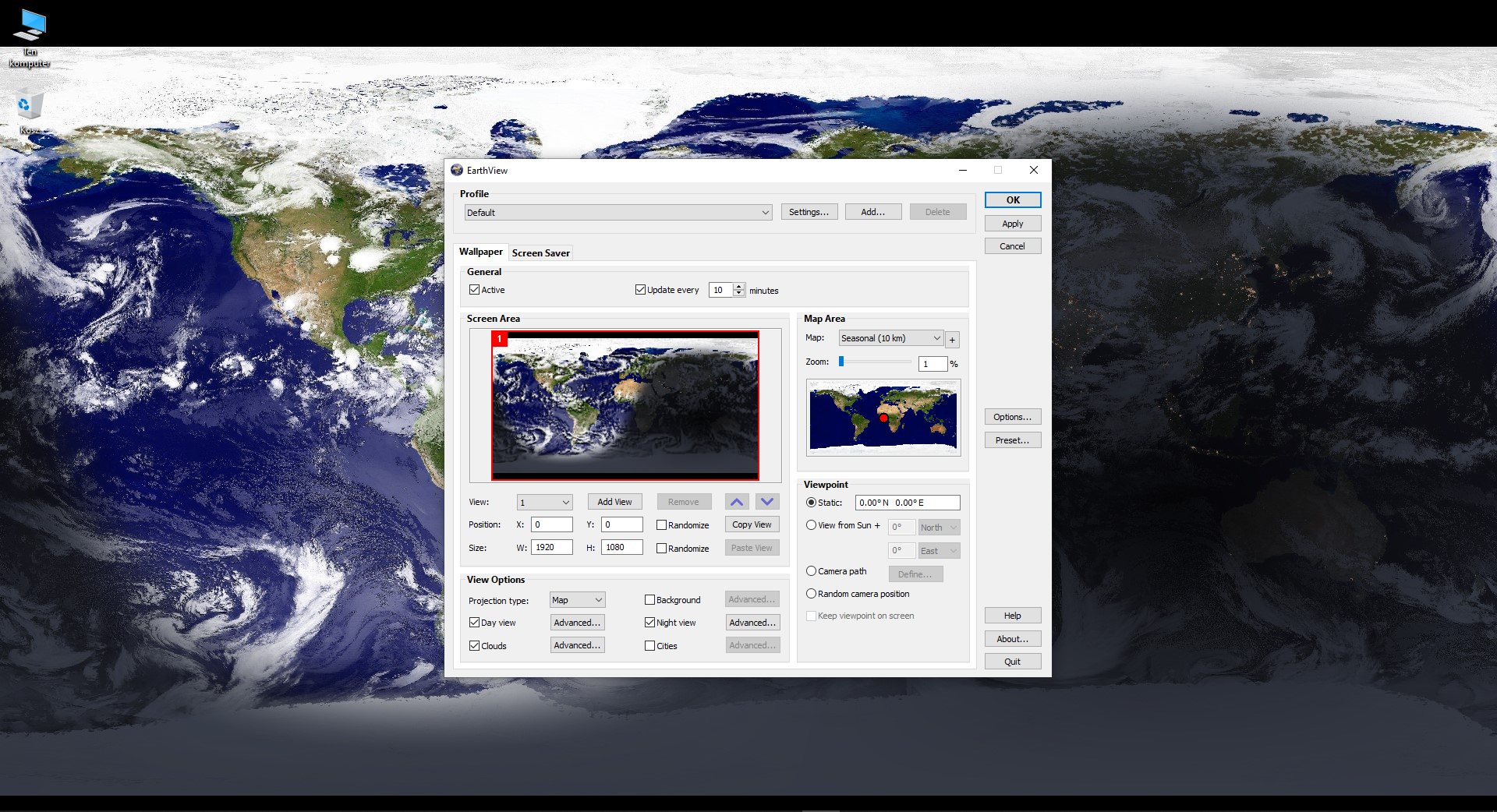Enable Randomize for Size
The image size is (1497, 812).
coord(661,549)
